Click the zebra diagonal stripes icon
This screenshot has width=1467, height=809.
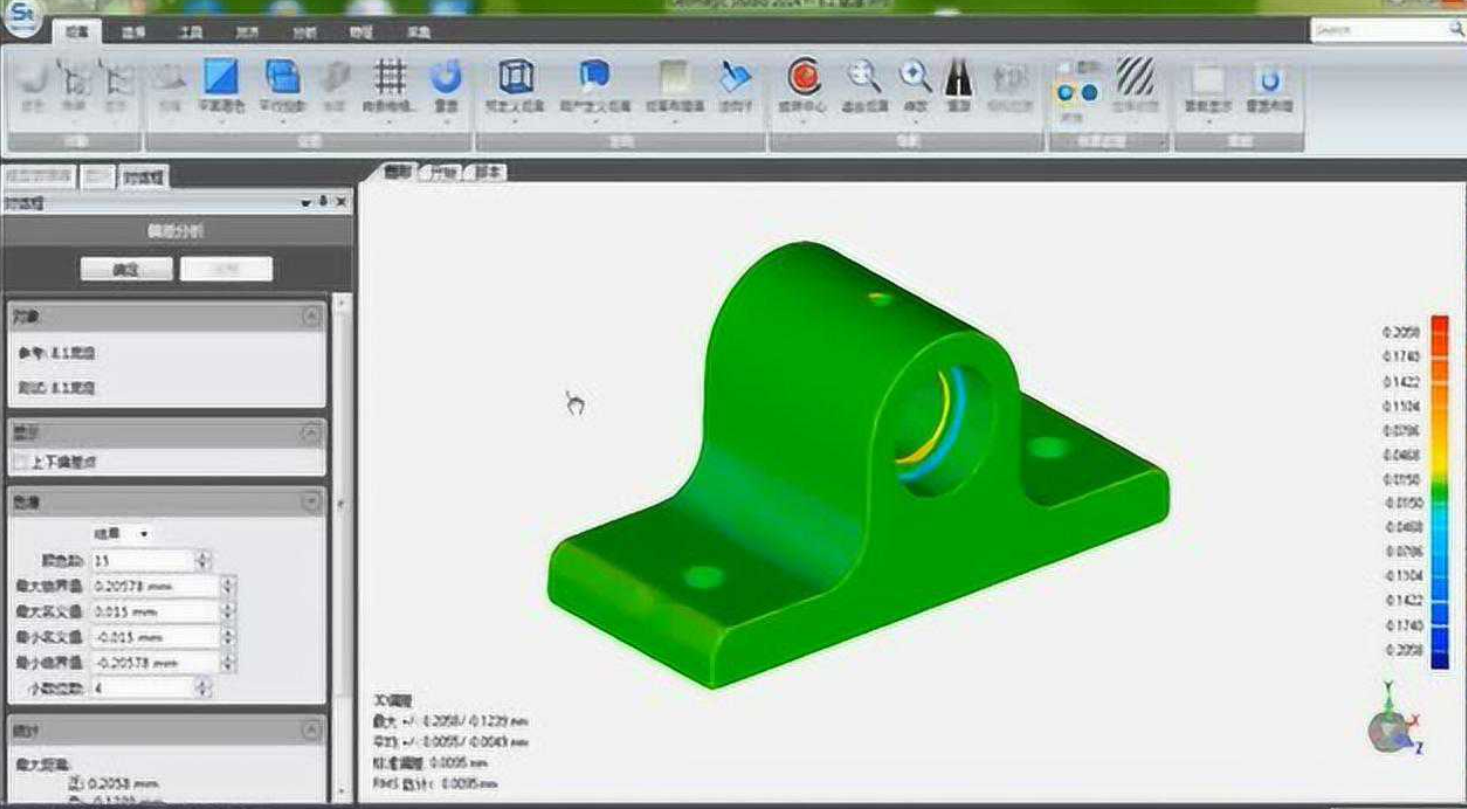pos(1134,76)
